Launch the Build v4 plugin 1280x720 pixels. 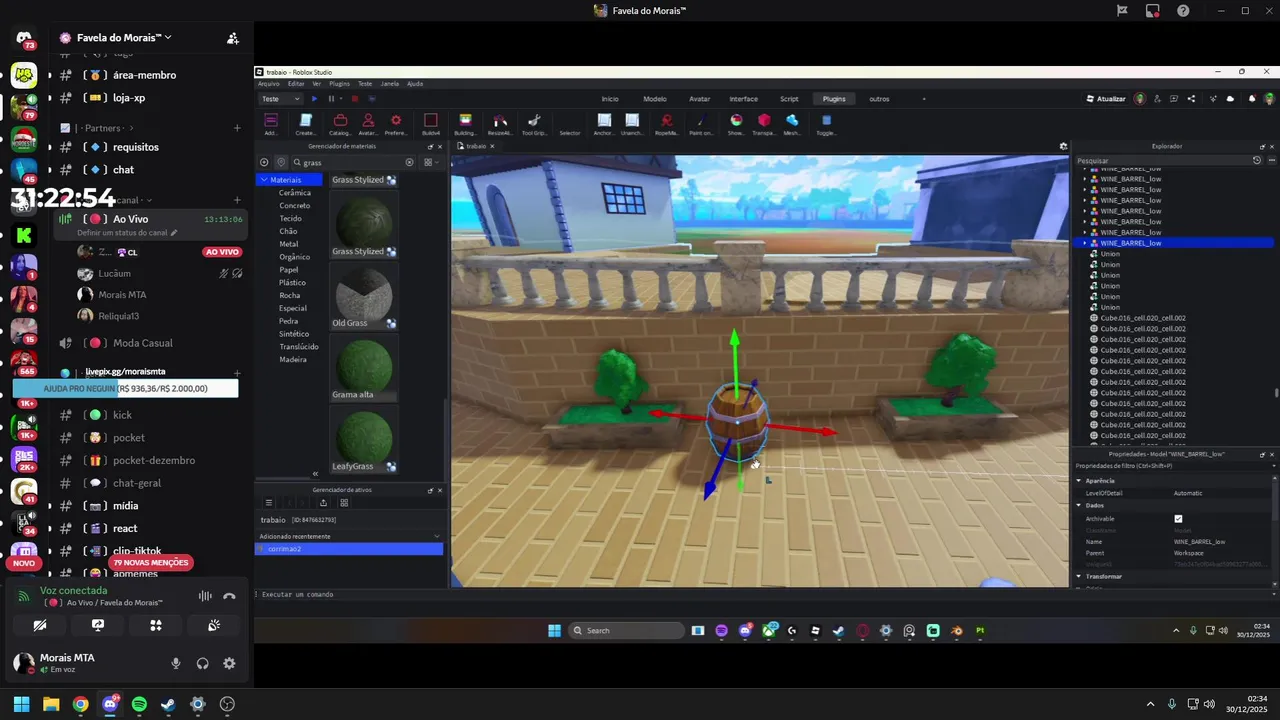pyautogui.click(x=431, y=121)
